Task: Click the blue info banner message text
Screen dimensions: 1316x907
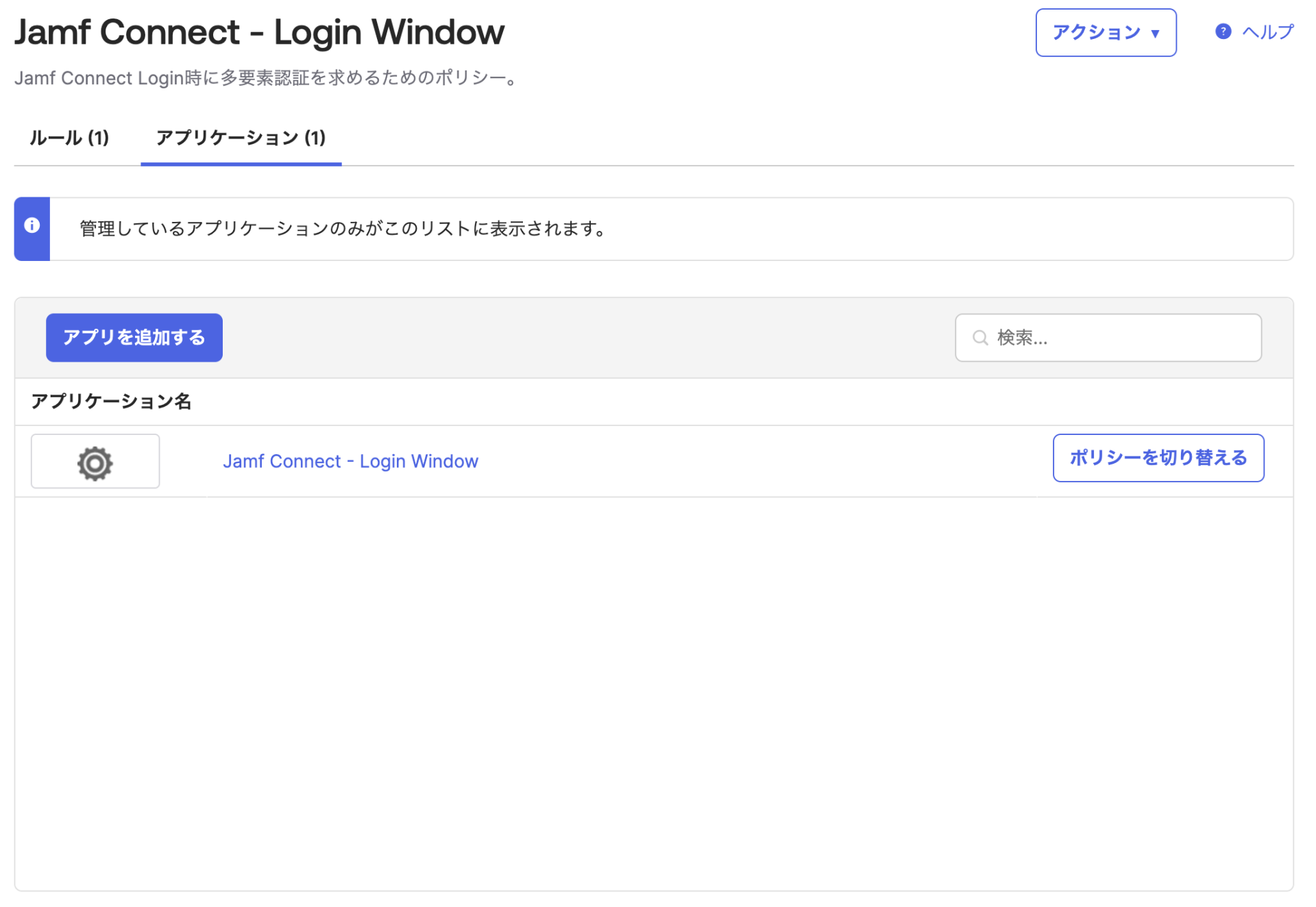Action: 341,229
